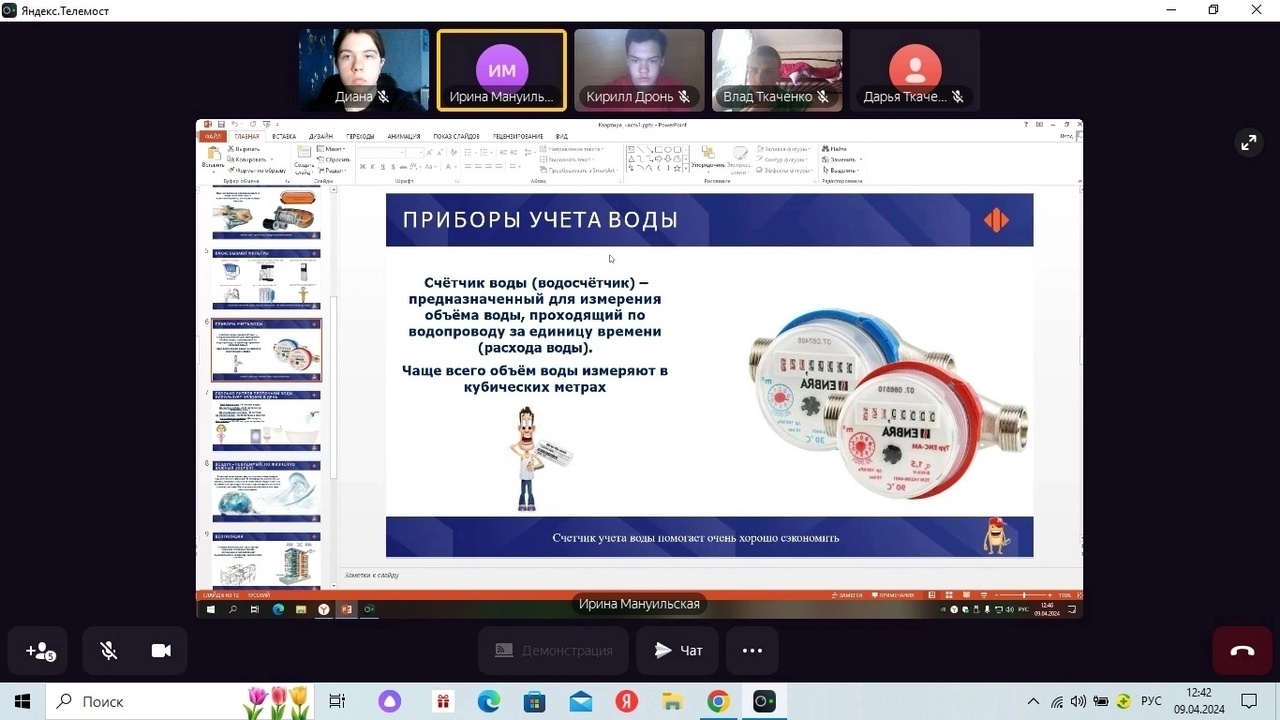
Task: Click Формат по образцу painter
Action: pos(257,170)
